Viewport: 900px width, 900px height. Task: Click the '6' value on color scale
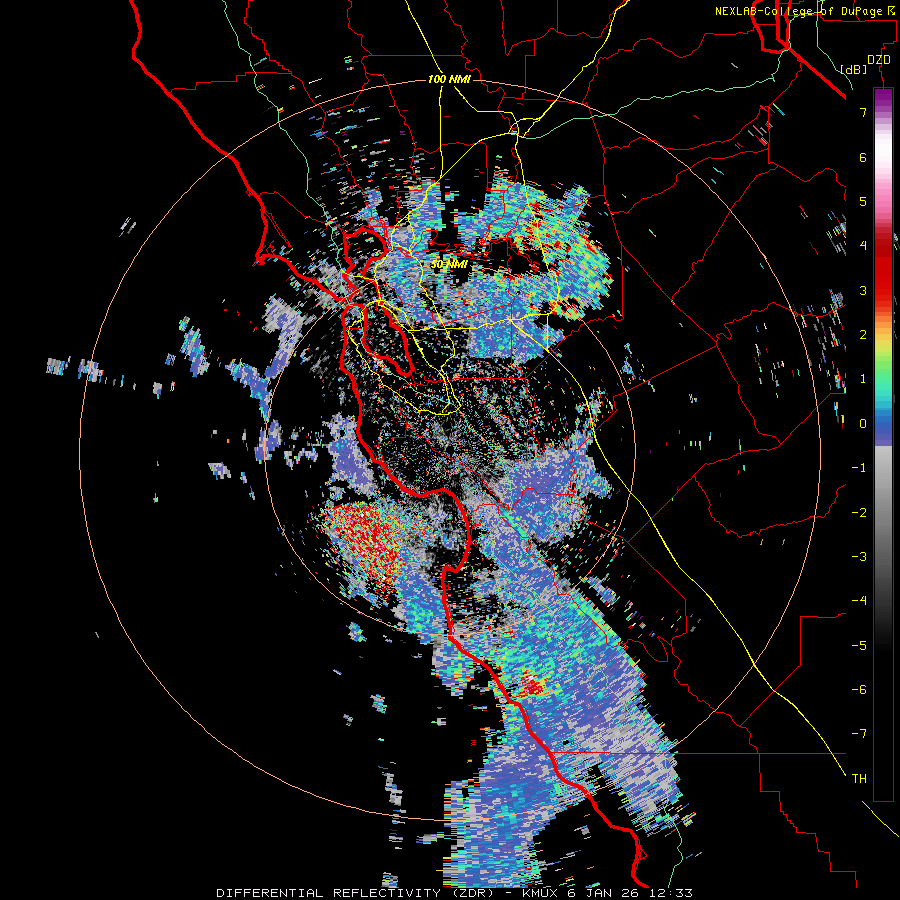pyautogui.click(x=863, y=157)
